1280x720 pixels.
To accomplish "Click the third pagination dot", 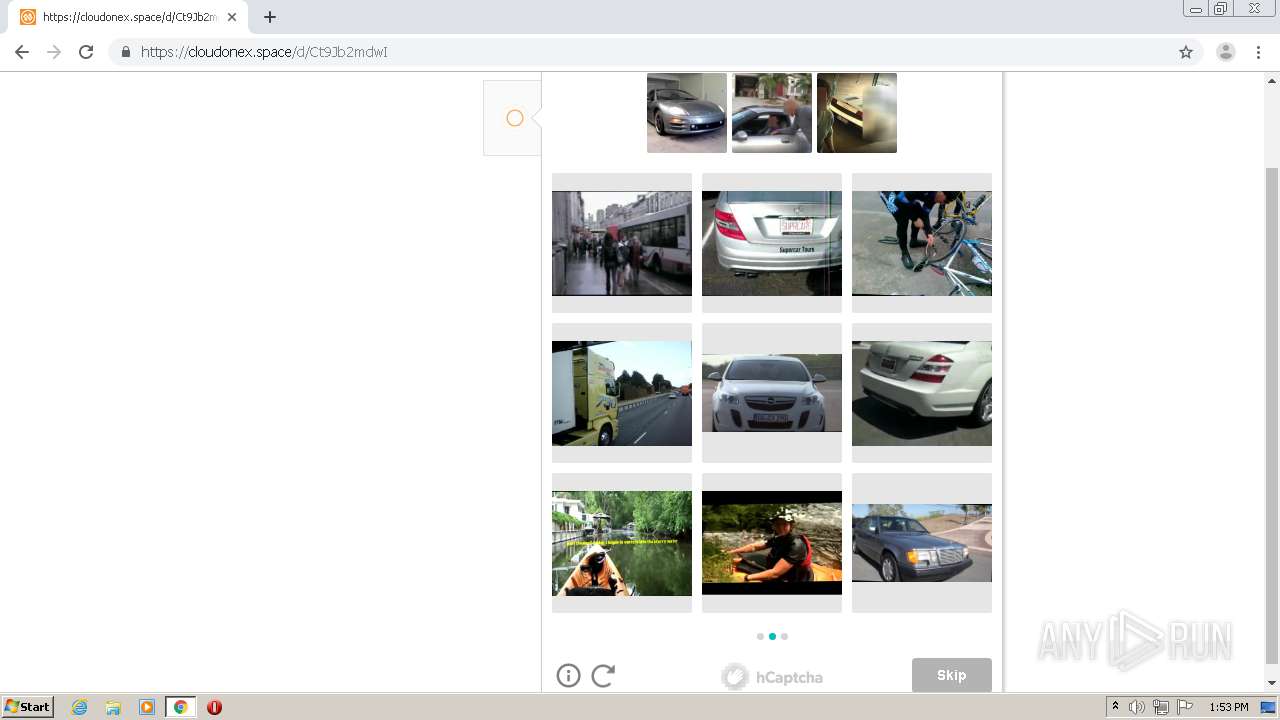I will (784, 636).
